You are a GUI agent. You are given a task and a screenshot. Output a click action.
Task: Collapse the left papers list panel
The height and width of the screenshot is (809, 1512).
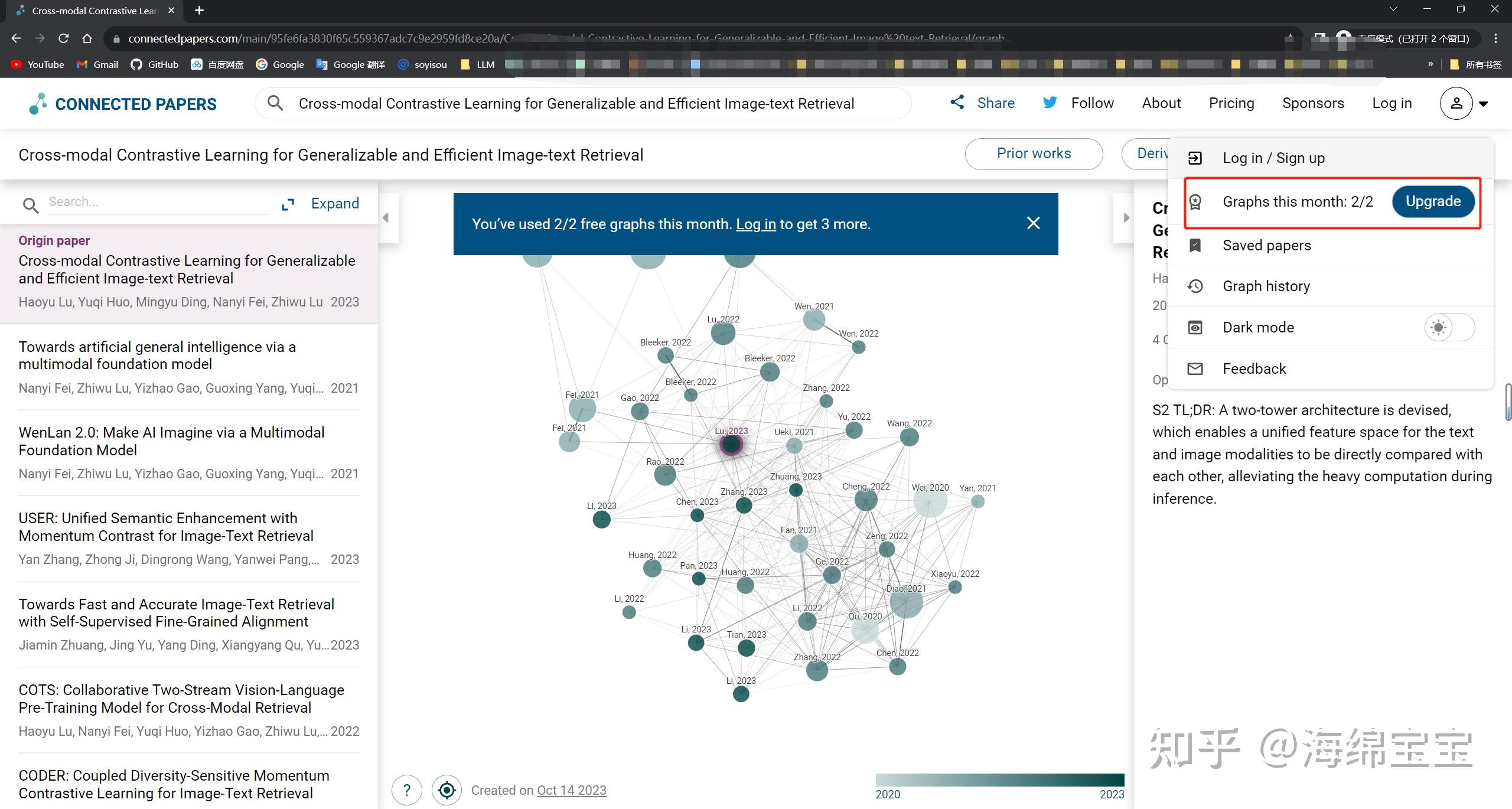click(386, 218)
